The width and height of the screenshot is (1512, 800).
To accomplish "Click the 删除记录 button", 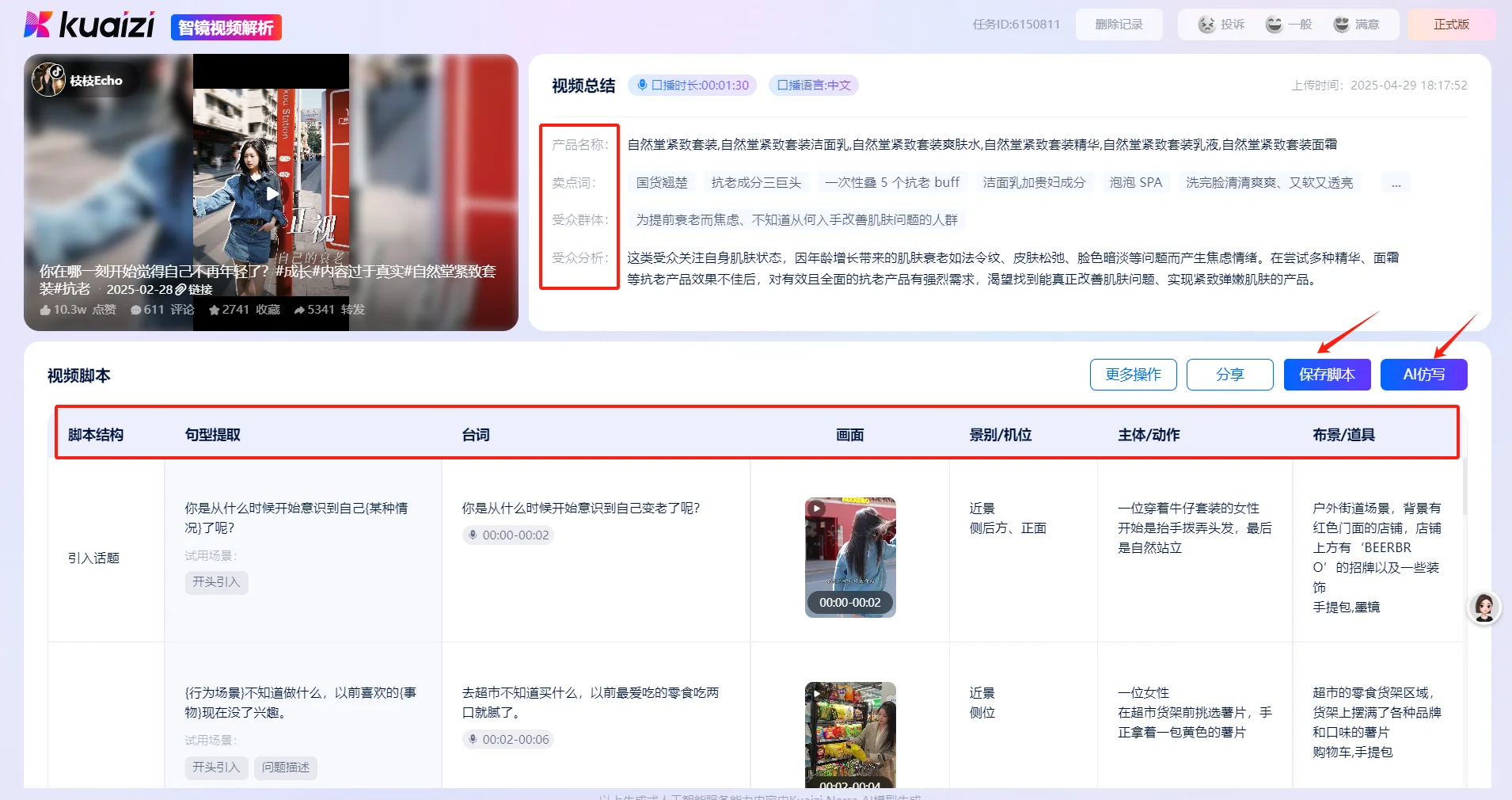I will click(x=1119, y=24).
